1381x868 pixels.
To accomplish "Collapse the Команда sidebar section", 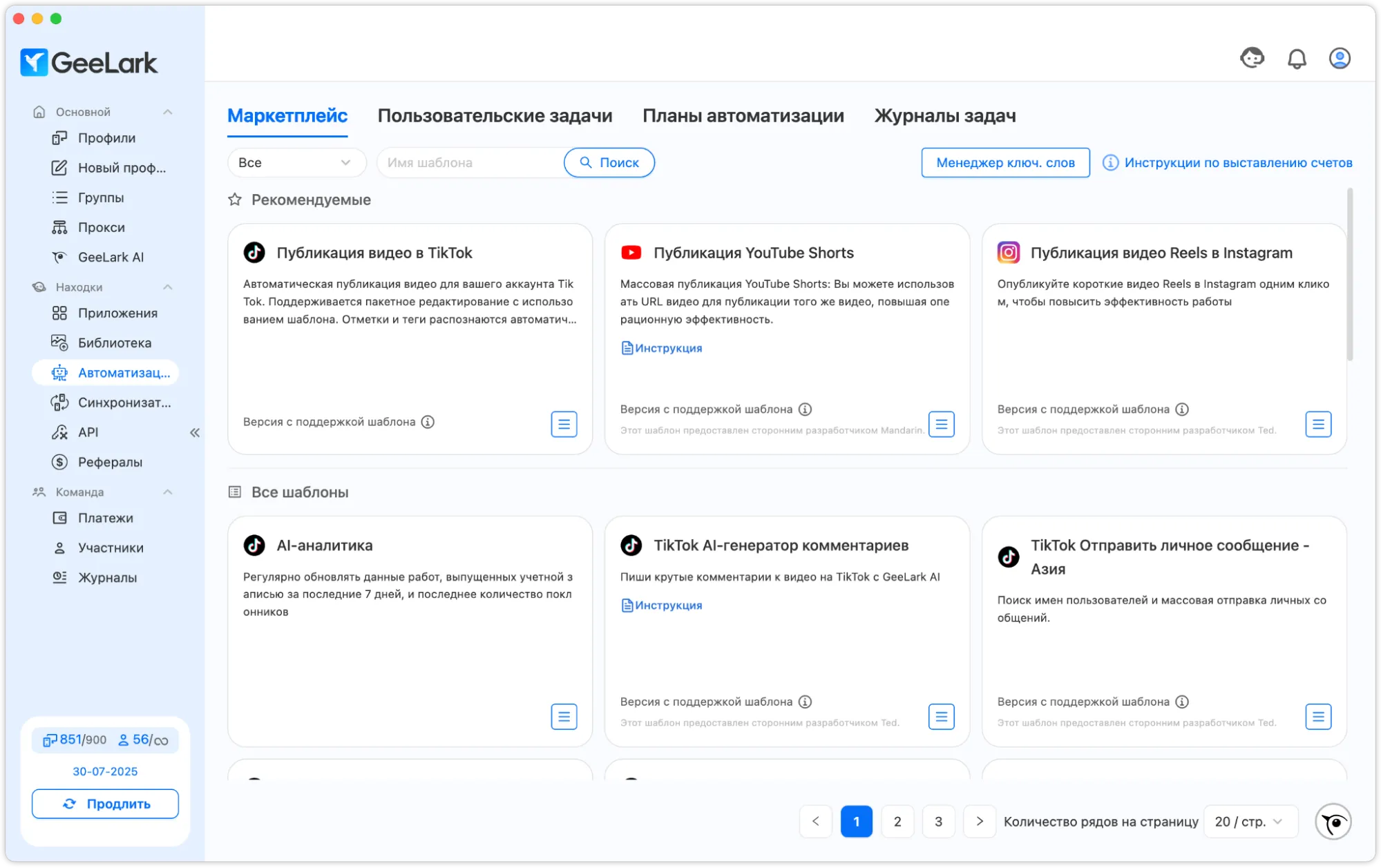I will tap(167, 492).
